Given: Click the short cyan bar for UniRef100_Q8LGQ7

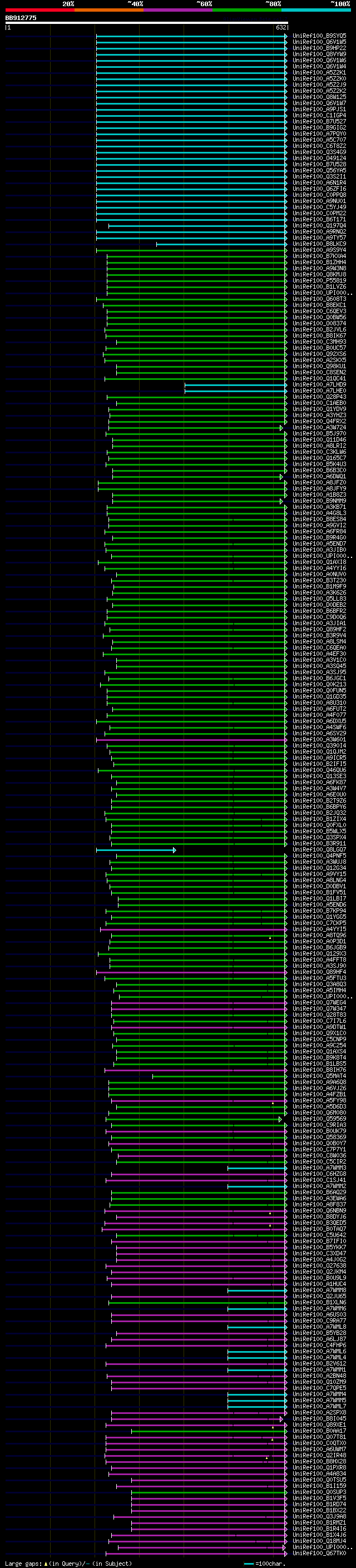Looking at the screenshot, I should [x=136, y=850].
